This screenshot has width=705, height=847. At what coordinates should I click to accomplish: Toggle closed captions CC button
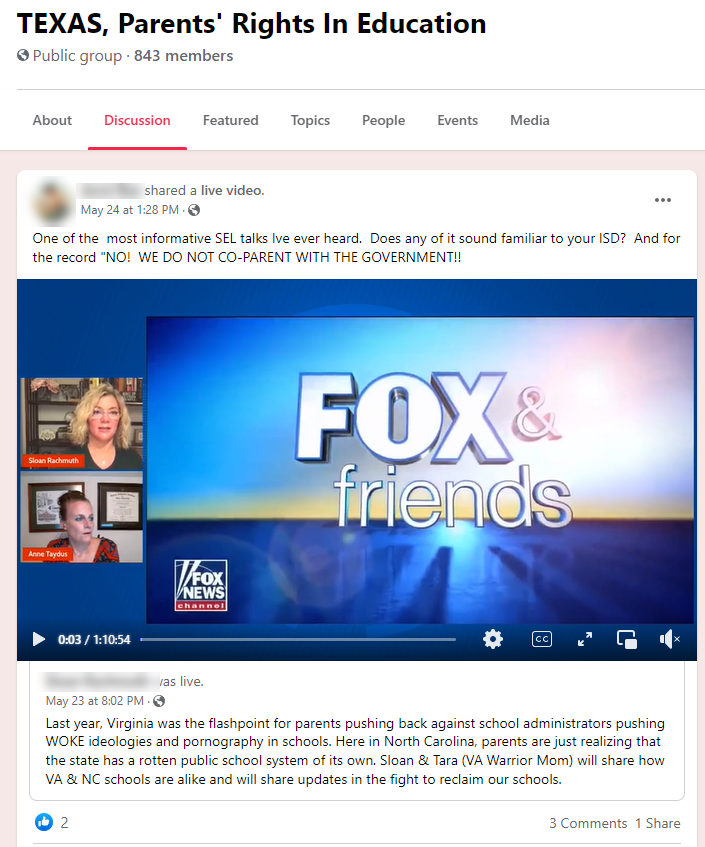point(542,640)
